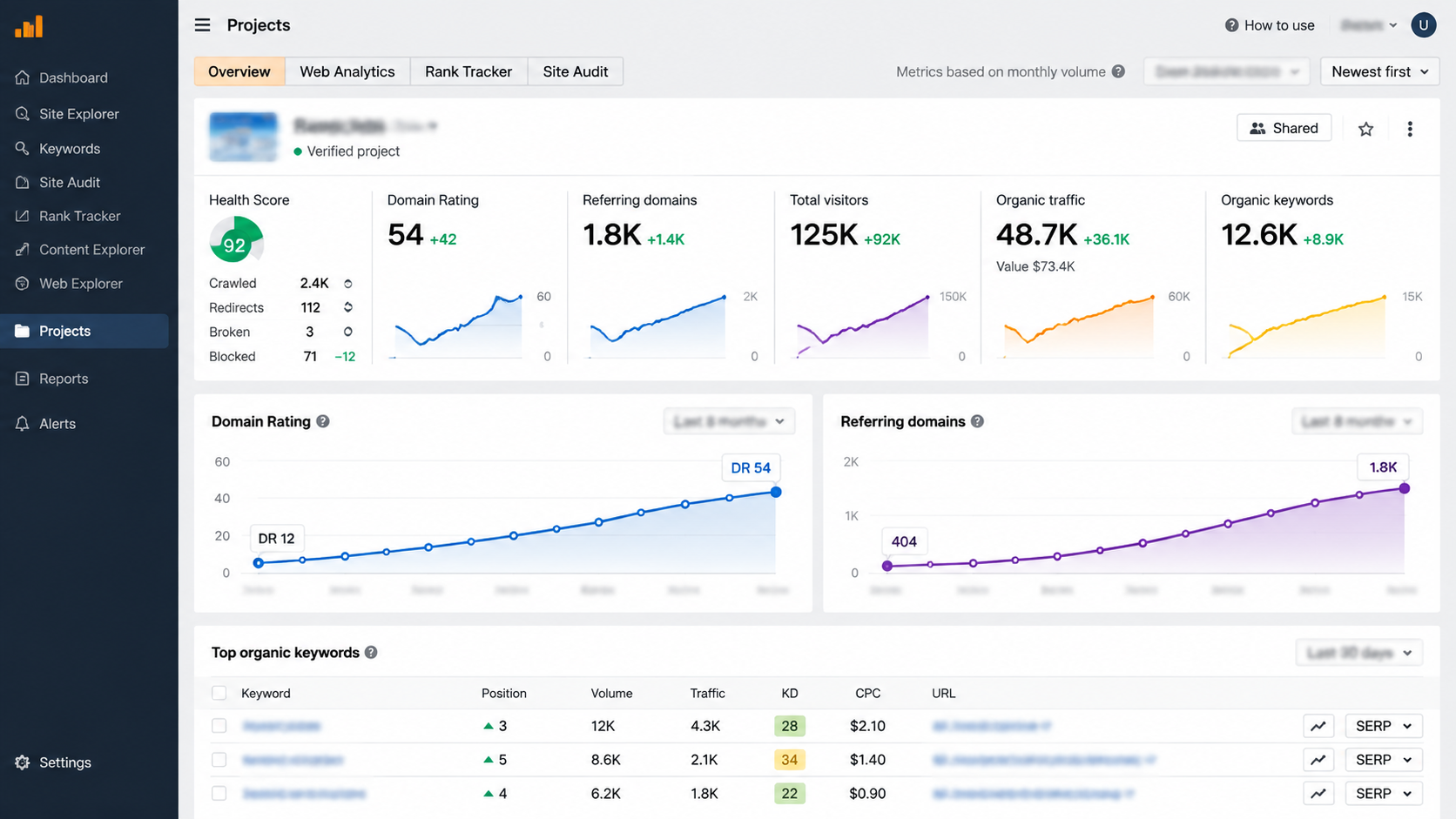The width and height of the screenshot is (1456, 819).
Task: Click the DR 12 start point on chart
Action: pos(259,563)
